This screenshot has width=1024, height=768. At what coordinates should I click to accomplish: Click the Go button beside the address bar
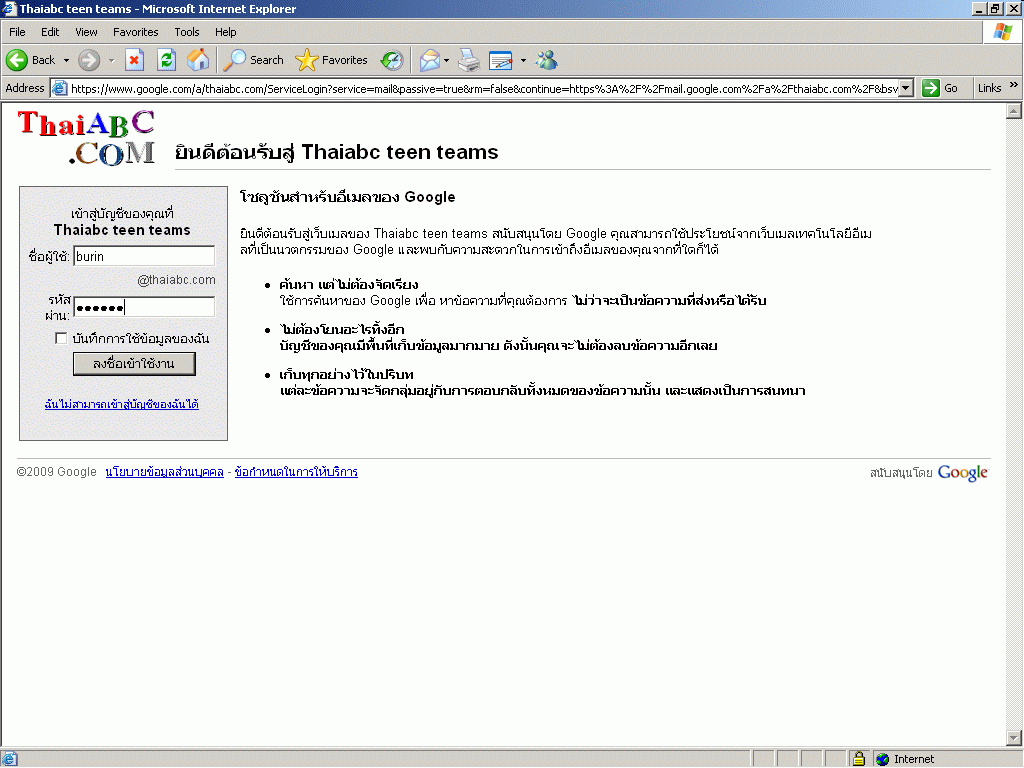940,88
